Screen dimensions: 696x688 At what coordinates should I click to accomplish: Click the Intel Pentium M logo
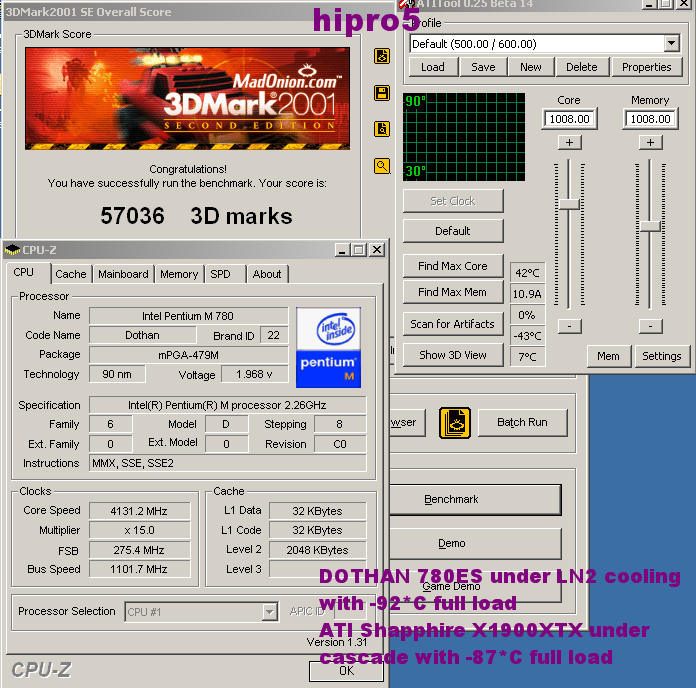pyautogui.click(x=328, y=347)
